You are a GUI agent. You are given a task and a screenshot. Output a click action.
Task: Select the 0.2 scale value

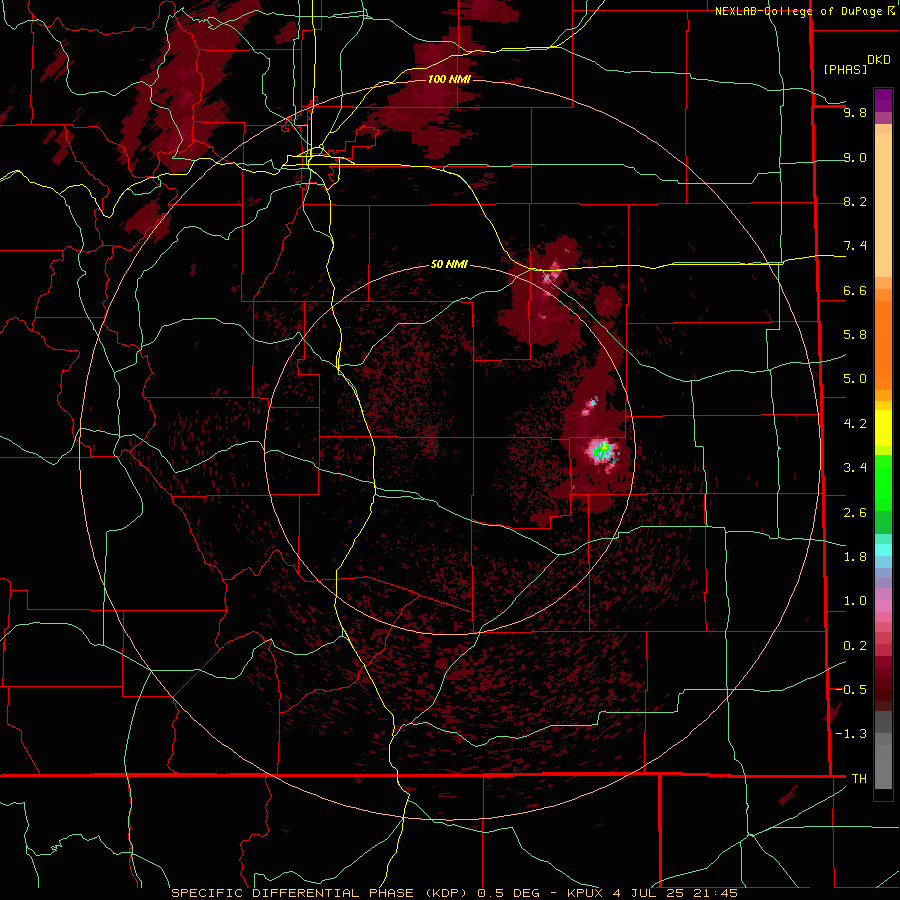(x=855, y=645)
